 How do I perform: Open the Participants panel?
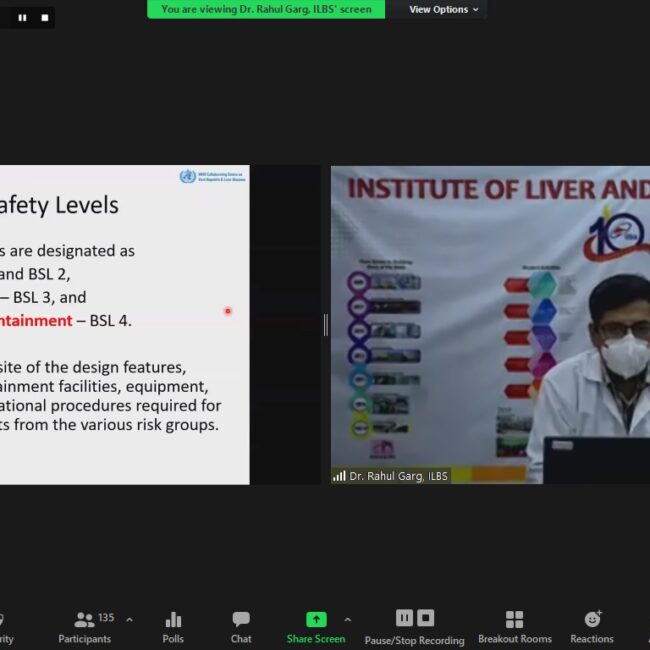point(84,626)
